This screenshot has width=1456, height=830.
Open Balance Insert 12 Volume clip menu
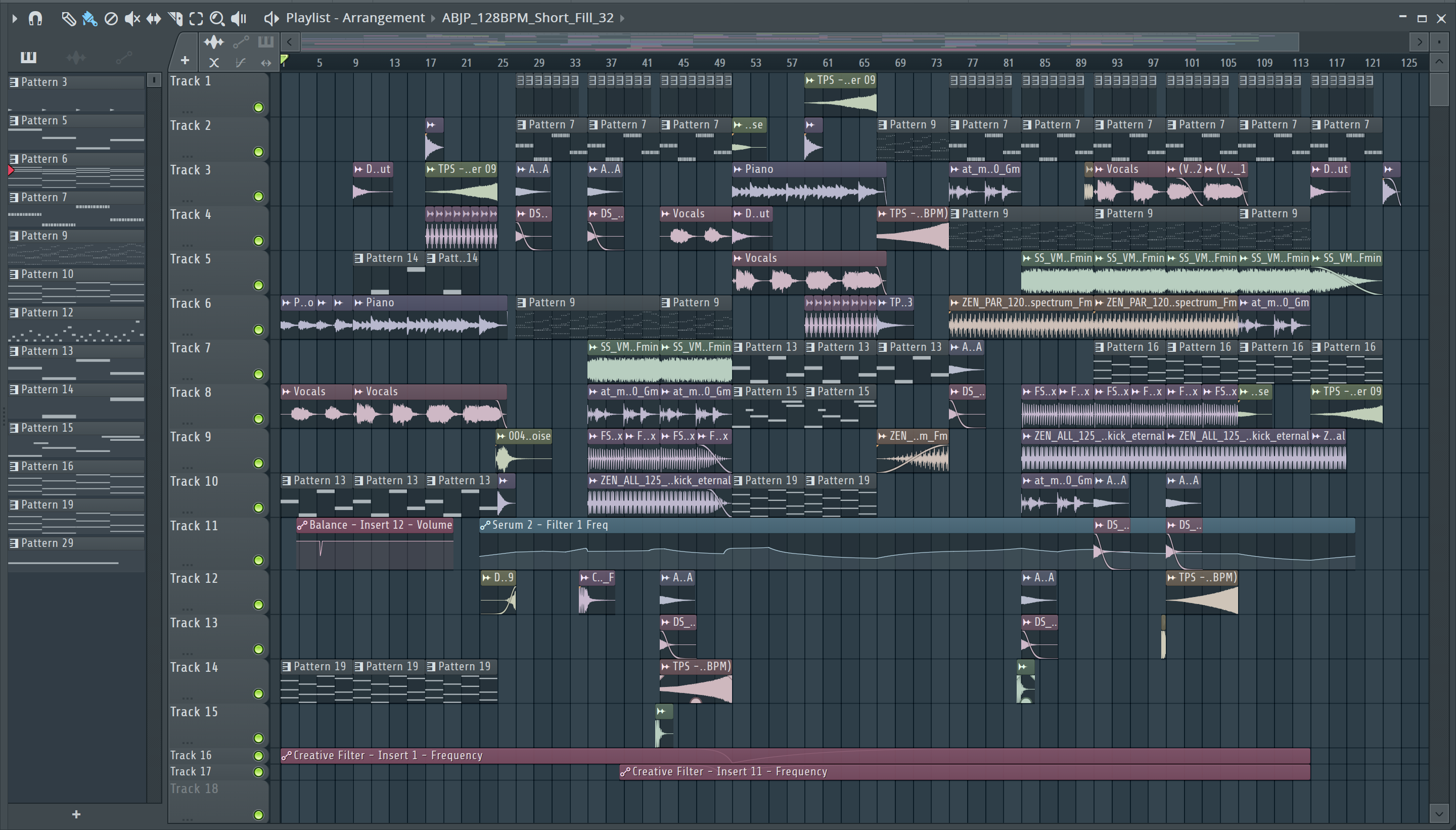pos(302,525)
